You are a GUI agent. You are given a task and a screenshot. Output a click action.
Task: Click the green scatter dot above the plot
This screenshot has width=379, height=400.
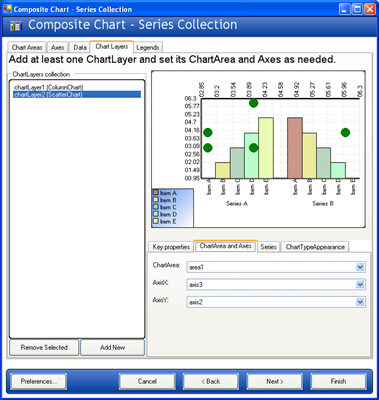click(253, 103)
